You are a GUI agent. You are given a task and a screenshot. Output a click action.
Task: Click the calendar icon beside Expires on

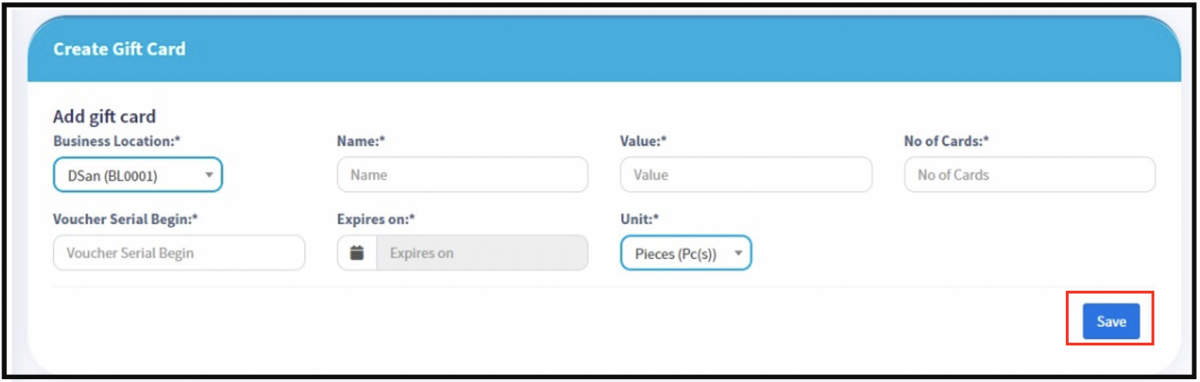pos(357,253)
